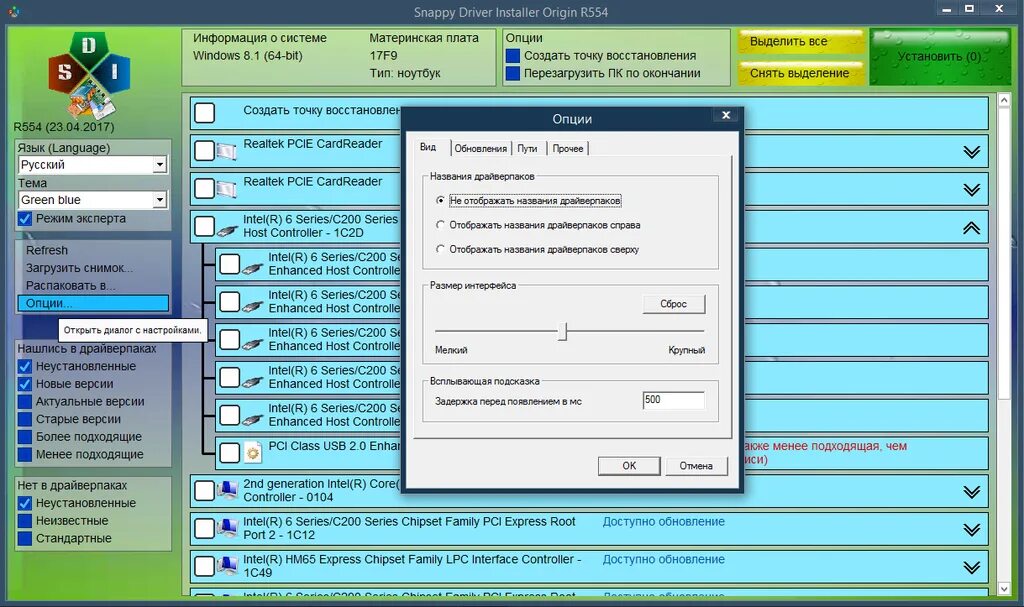Click Refresh in the left menu
The height and width of the screenshot is (607, 1024).
[x=47, y=250]
